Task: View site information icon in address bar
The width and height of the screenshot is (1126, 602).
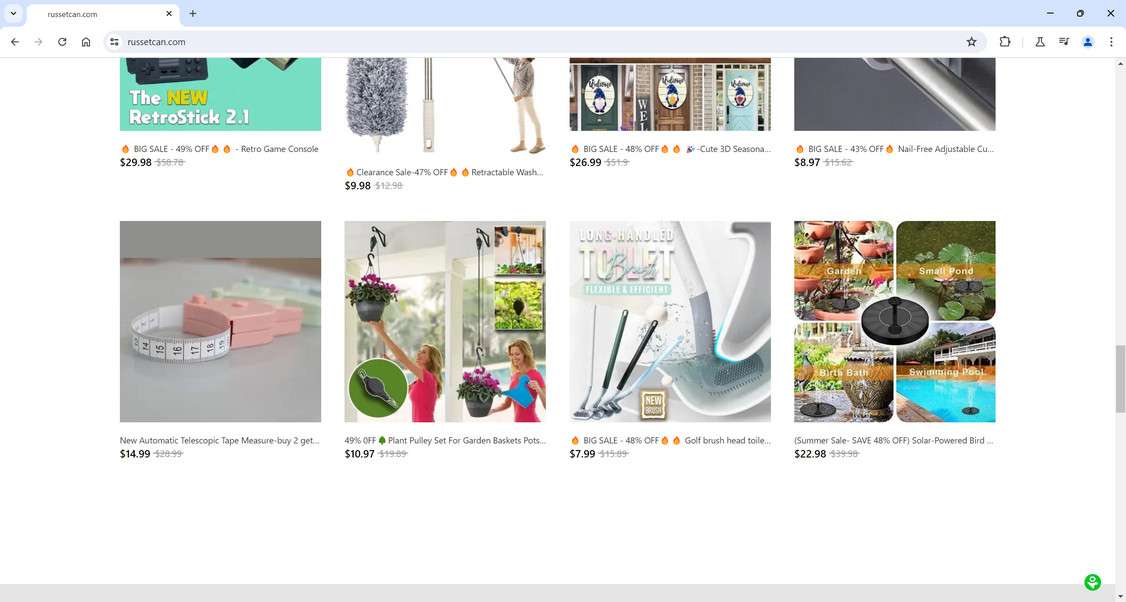Action: click(114, 42)
